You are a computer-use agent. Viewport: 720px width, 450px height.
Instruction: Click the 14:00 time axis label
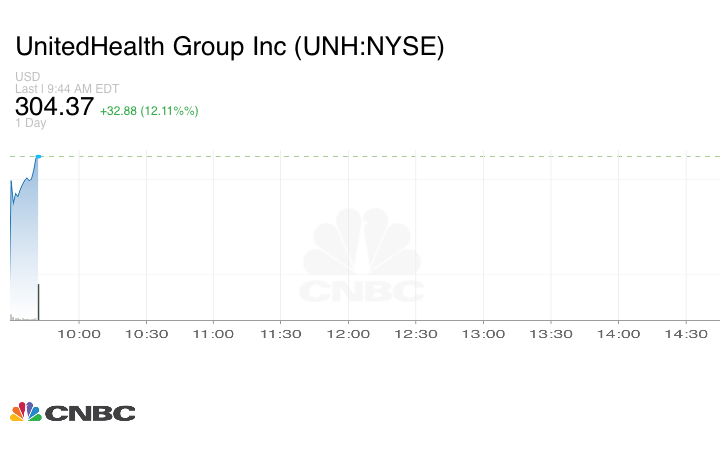point(618,334)
